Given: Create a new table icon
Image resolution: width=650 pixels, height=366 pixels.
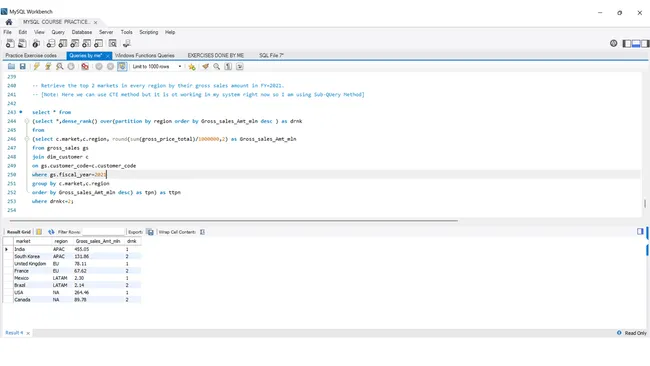Looking at the screenshot, I should pos(63,44).
